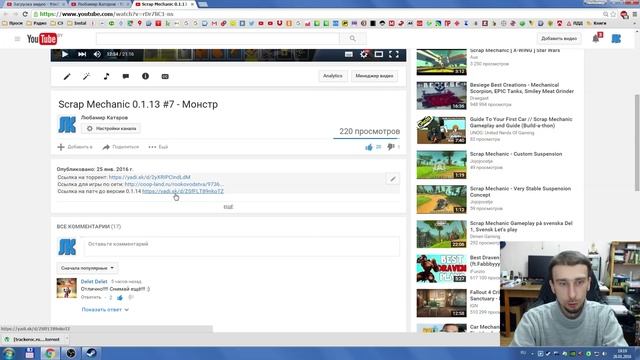Skip to the next video in player
This screenshot has height=360, width=640.
(82, 54)
